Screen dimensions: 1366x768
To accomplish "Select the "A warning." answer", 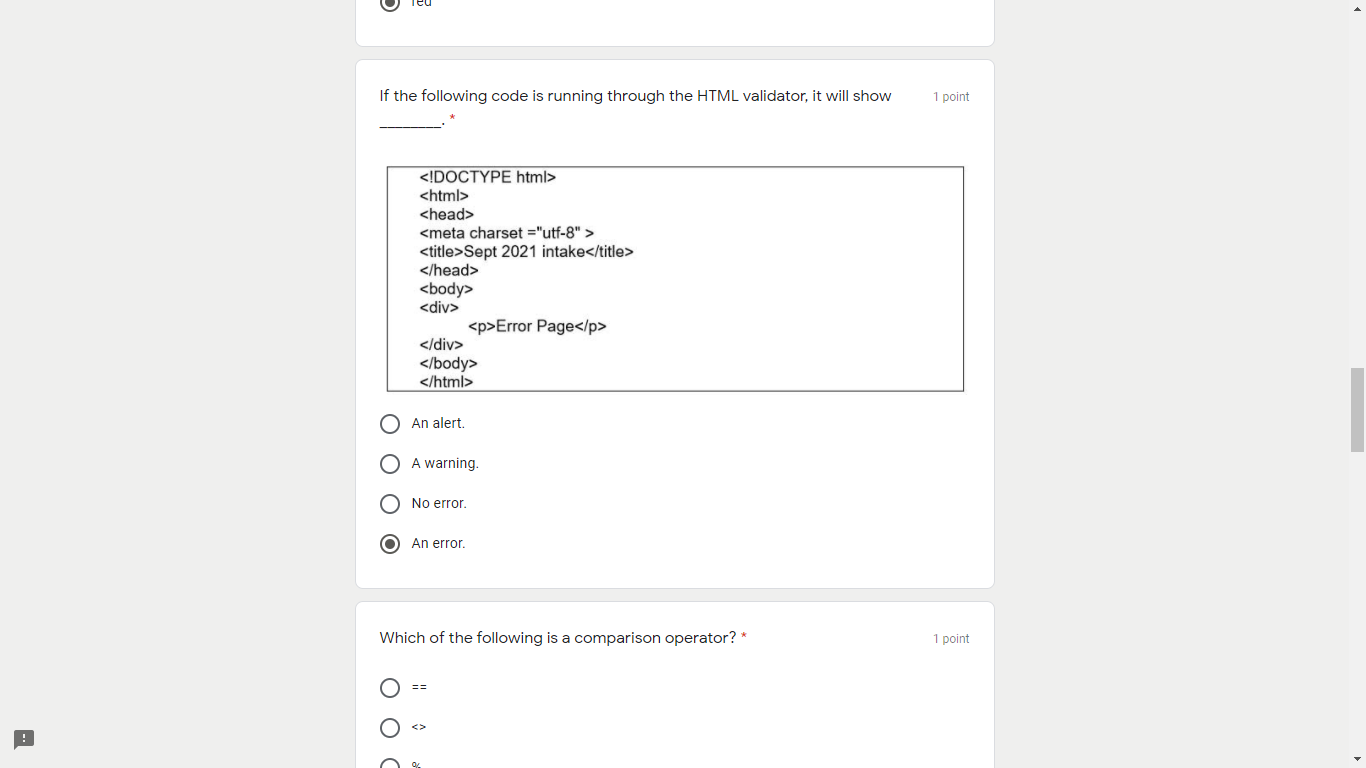I will click(390, 463).
